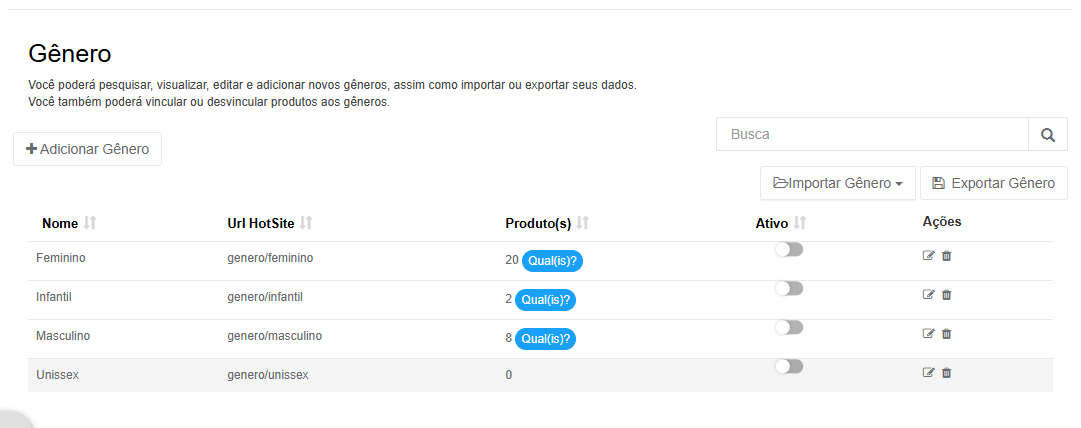
Task: Delete the Unissex gender entry
Action: click(x=947, y=373)
